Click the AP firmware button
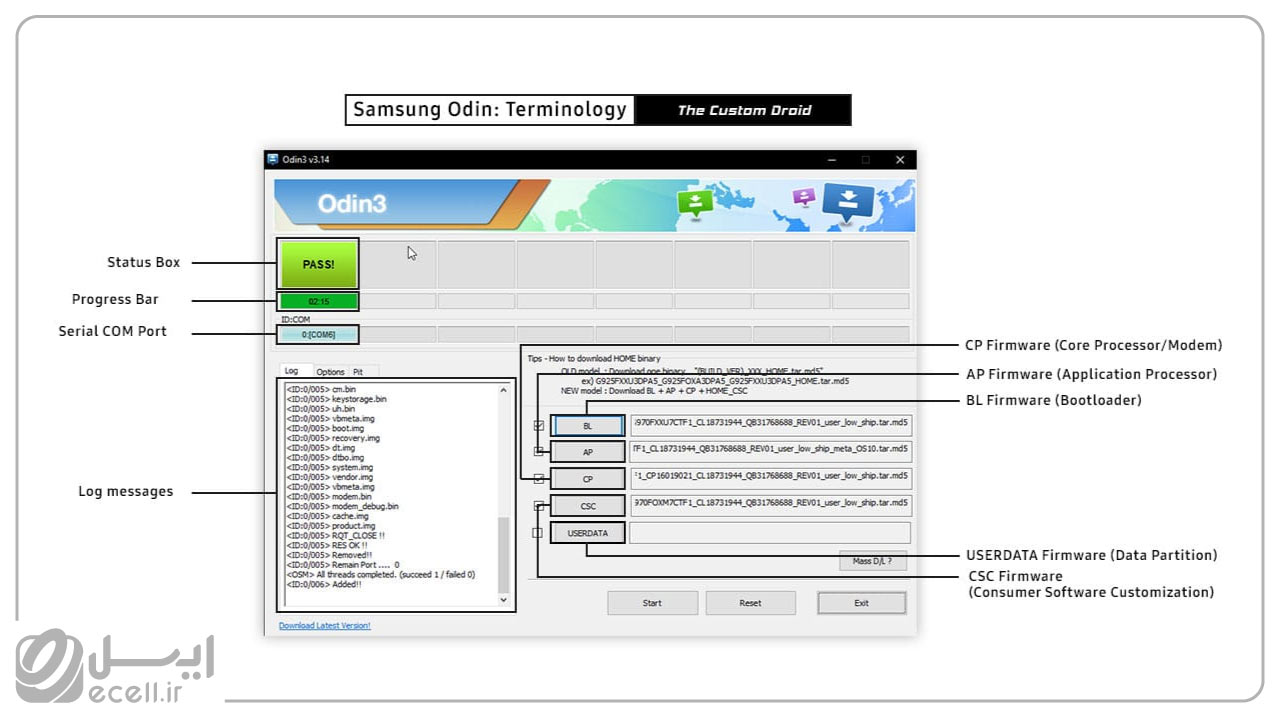 pos(588,452)
